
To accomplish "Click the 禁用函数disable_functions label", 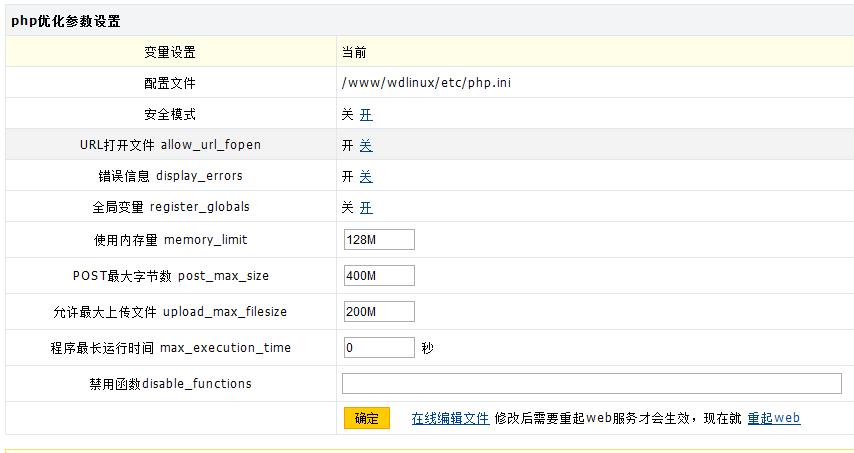I will 170,384.
